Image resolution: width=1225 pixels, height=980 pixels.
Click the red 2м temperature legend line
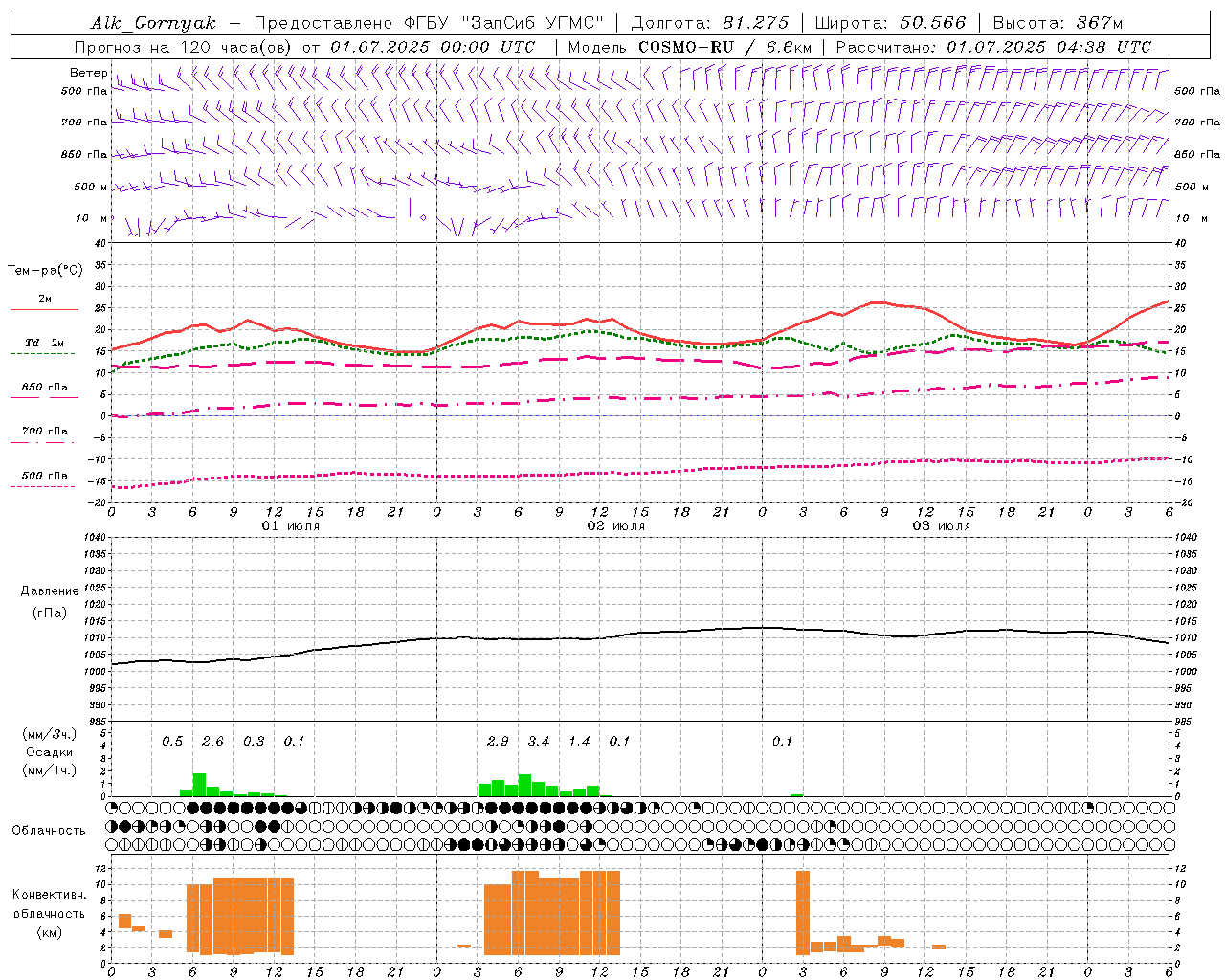44,309
